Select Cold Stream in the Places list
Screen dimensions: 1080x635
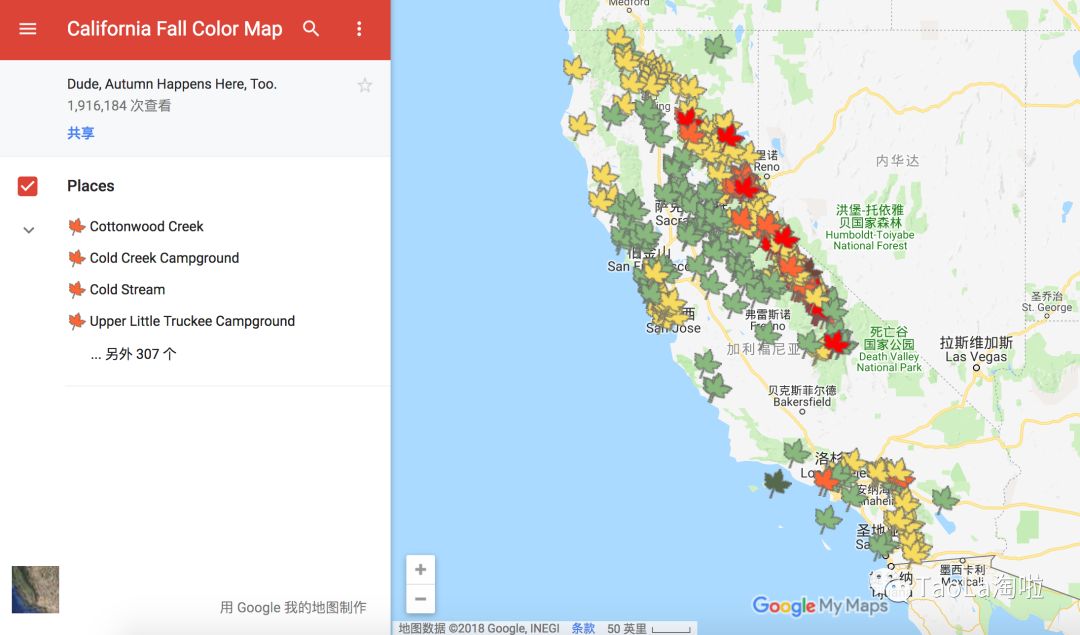pos(127,290)
